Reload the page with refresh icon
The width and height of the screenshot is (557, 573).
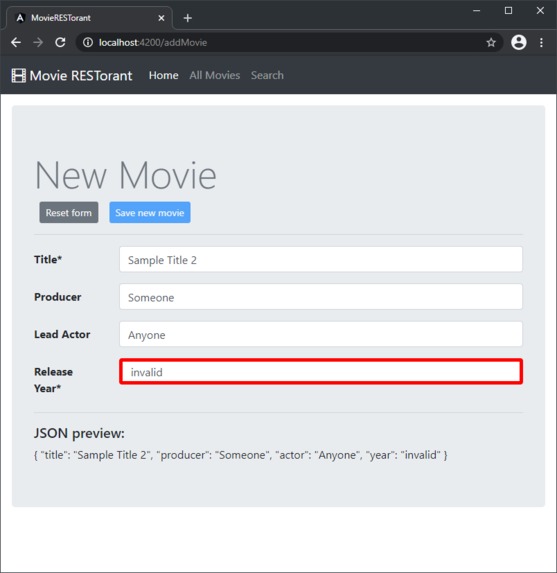(60, 43)
